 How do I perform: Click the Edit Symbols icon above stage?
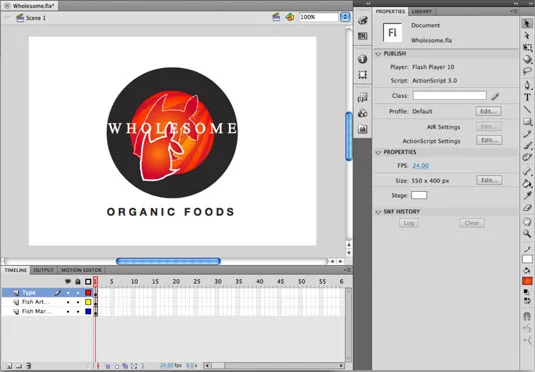[x=290, y=17]
